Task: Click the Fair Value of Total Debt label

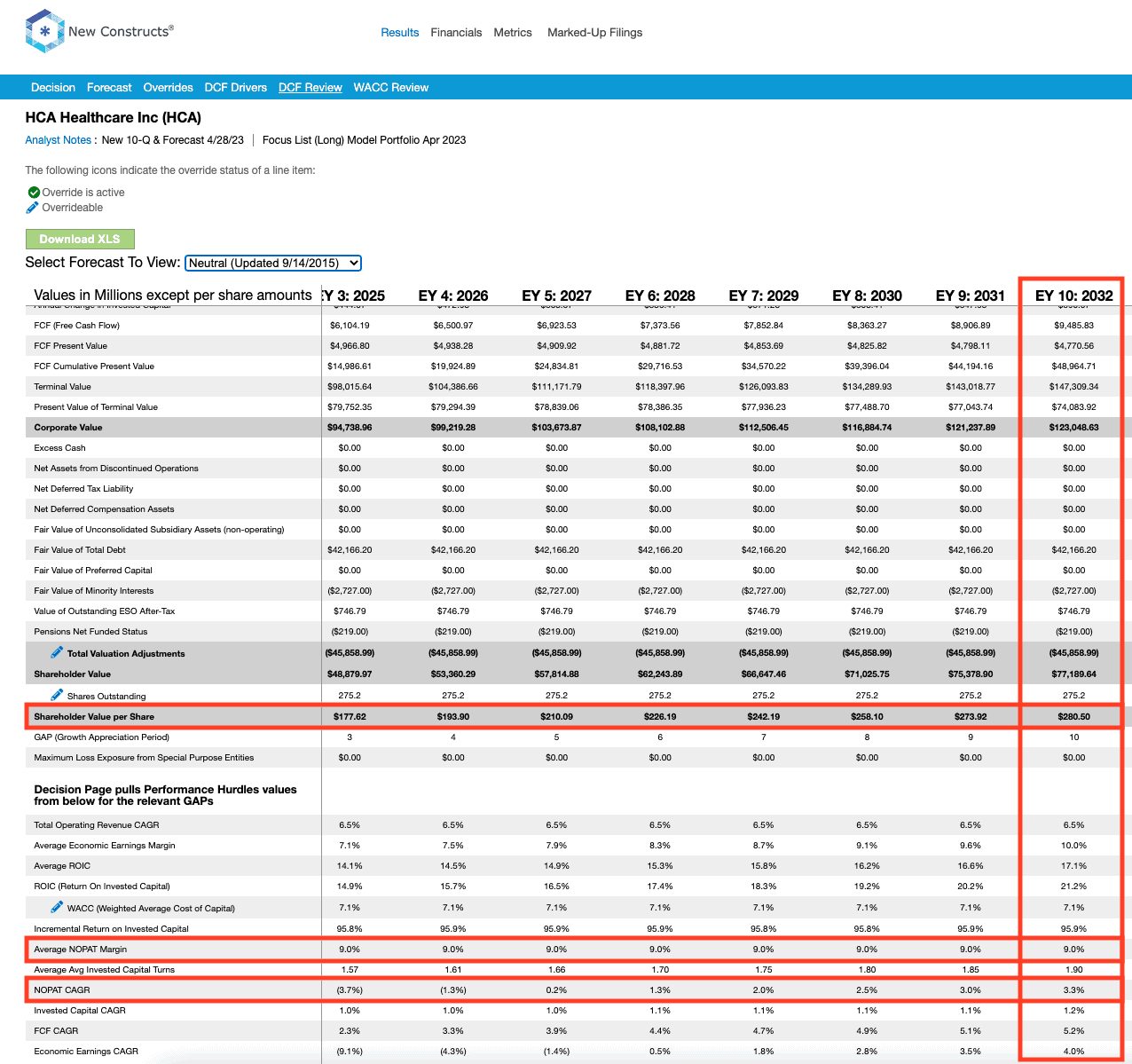Action: [80, 550]
